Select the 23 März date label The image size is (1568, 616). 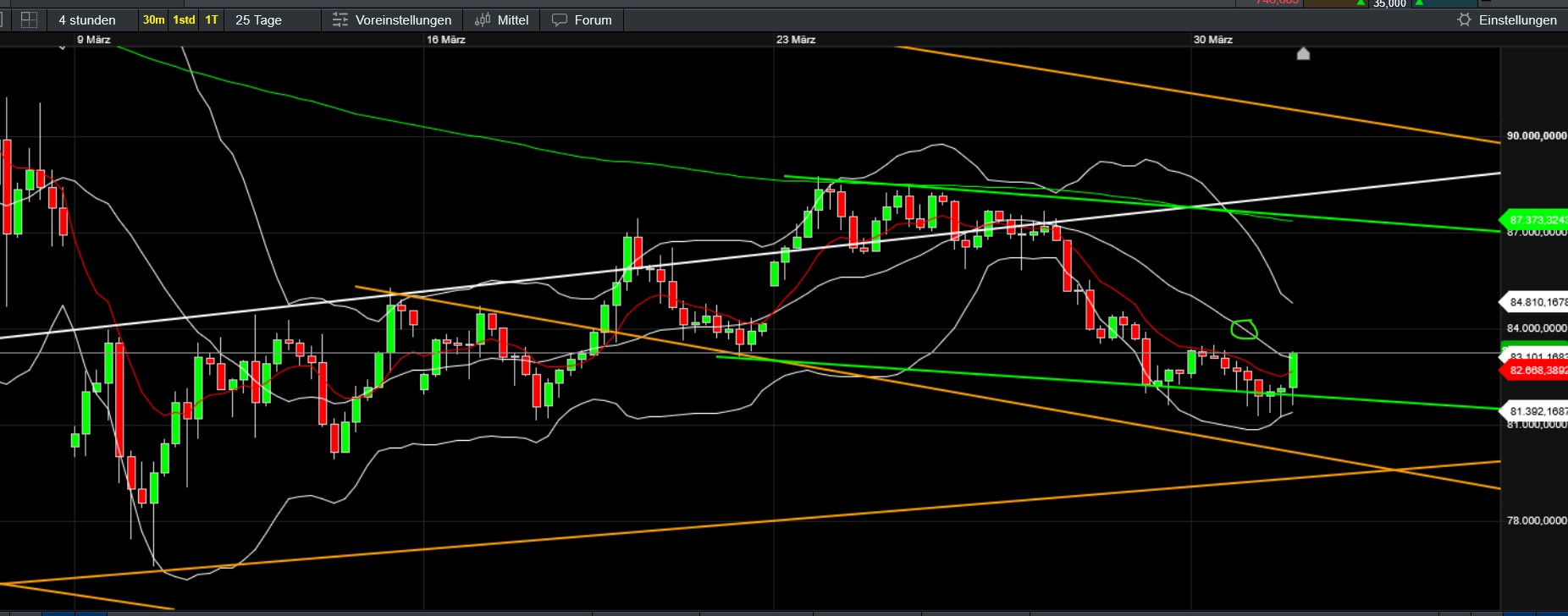pos(796,40)
